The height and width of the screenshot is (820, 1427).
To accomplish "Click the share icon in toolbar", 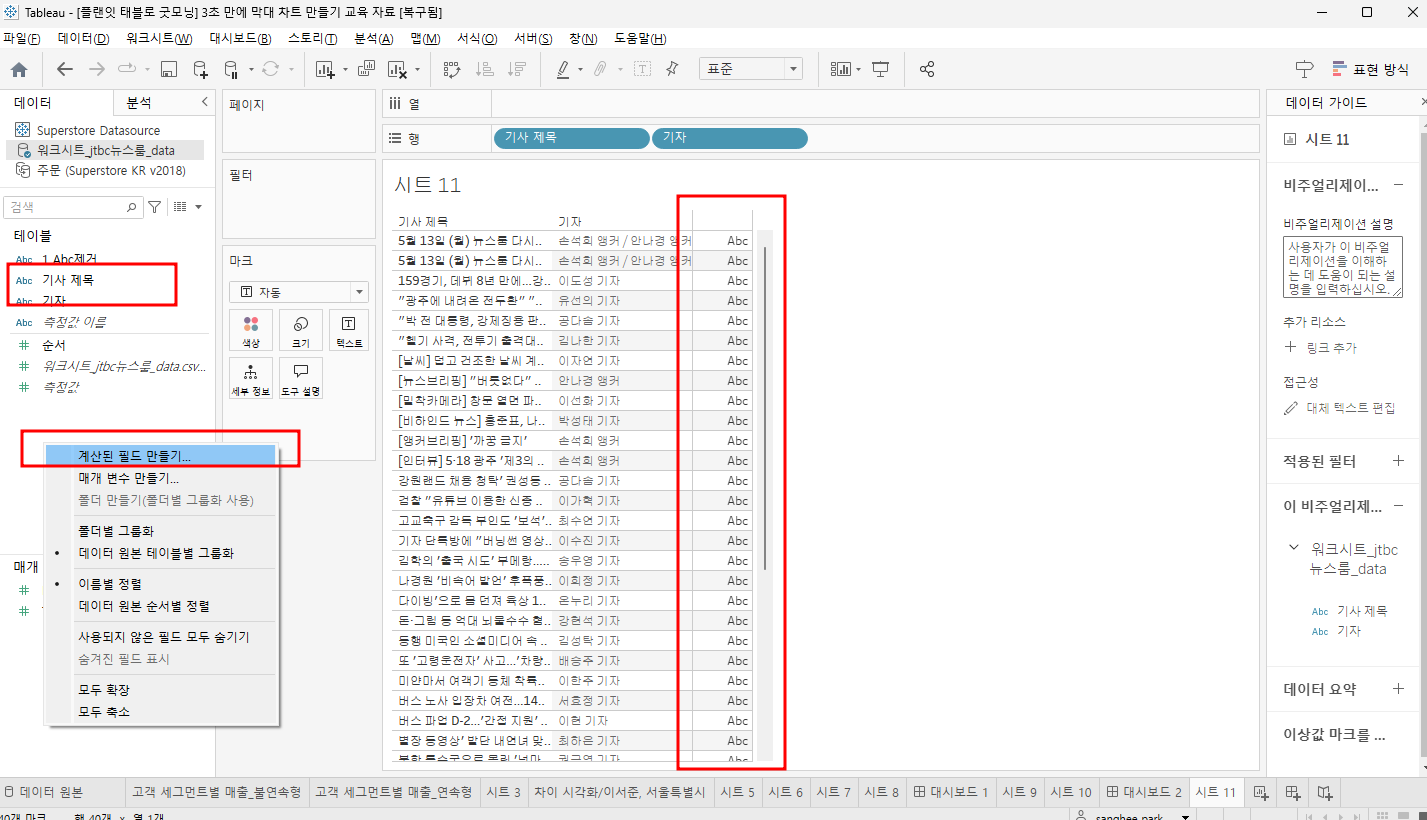I will pos(927,69).
